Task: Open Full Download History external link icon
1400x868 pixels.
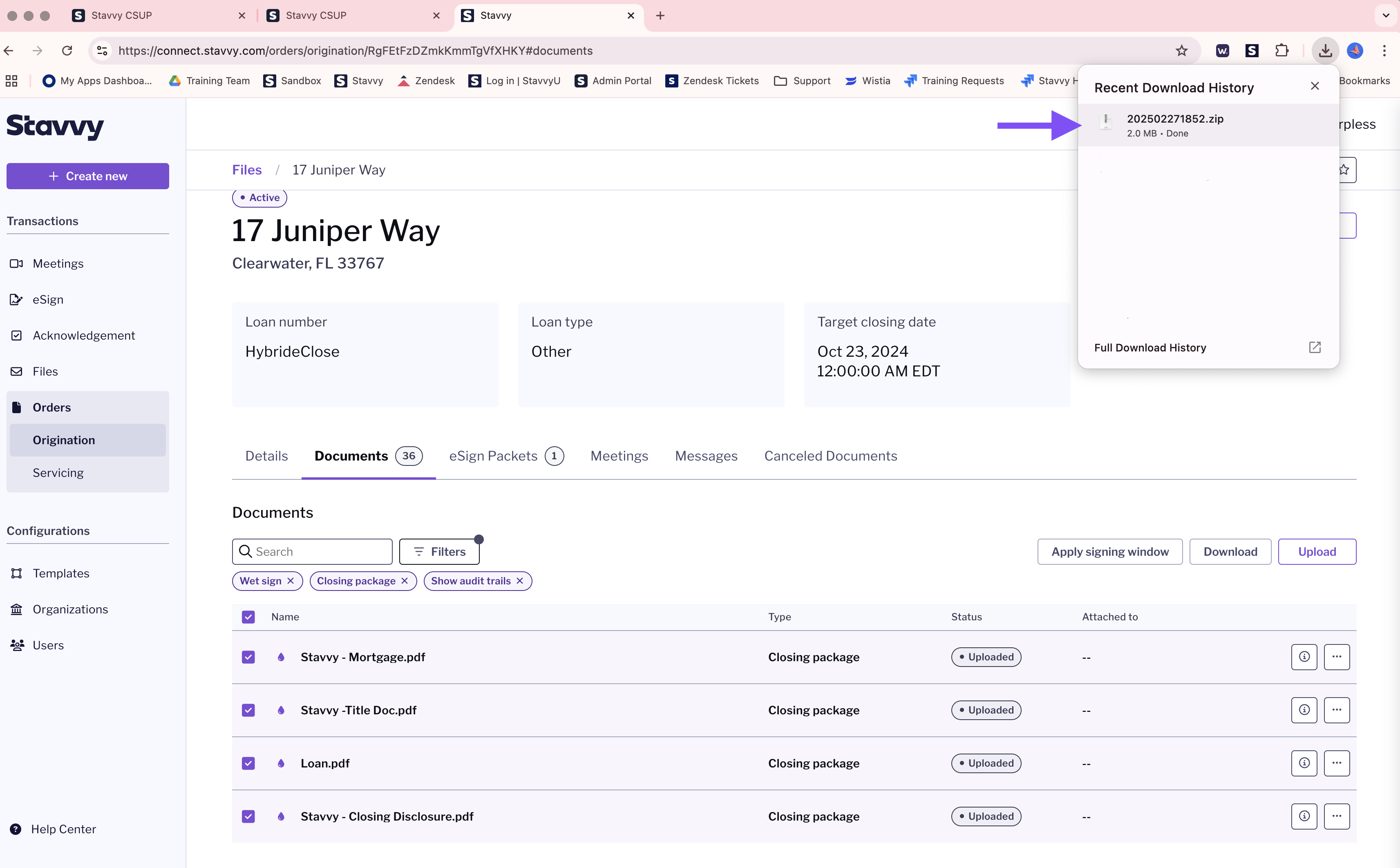Action: click(x=1315, y=347)
